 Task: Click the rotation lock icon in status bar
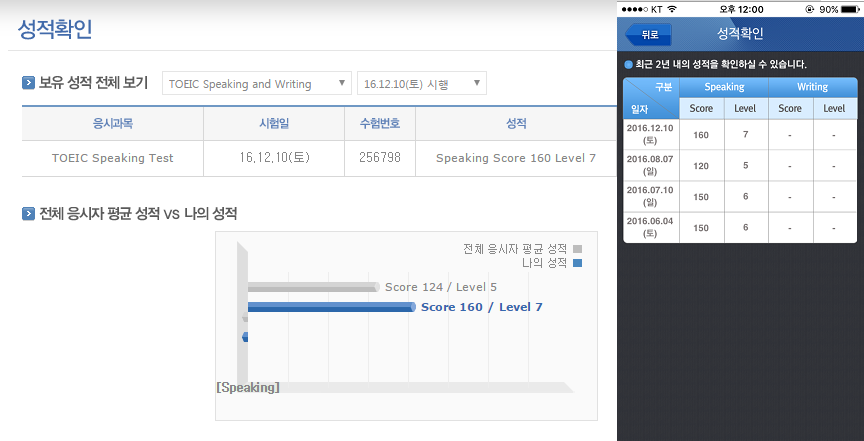809,9
